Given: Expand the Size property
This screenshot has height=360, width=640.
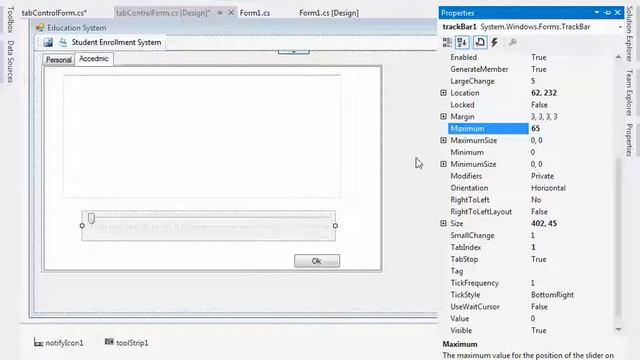Looking at the screenshot, I should [443, 223].
